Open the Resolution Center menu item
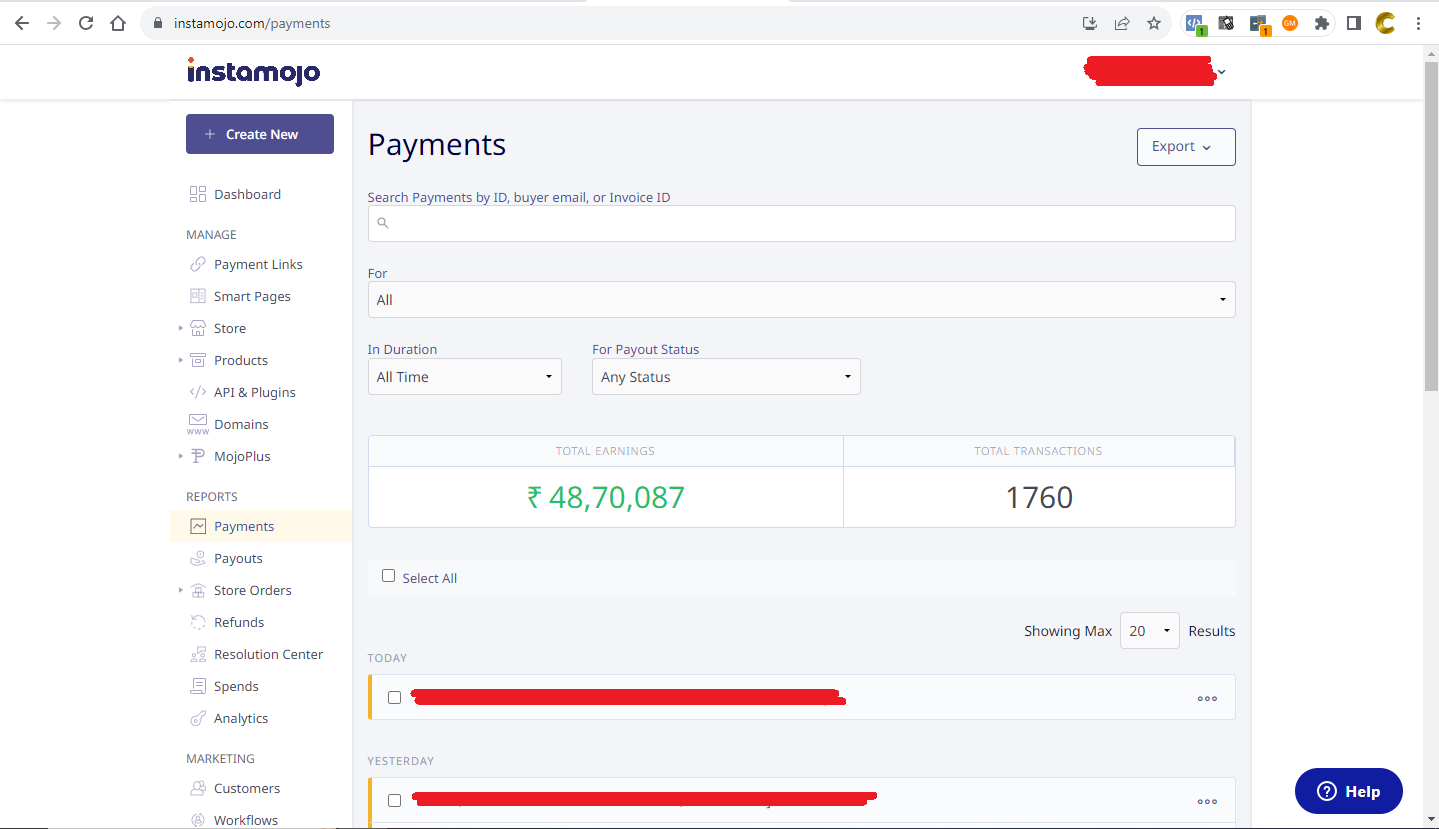 pyautogui.click(x=268, y=654)
